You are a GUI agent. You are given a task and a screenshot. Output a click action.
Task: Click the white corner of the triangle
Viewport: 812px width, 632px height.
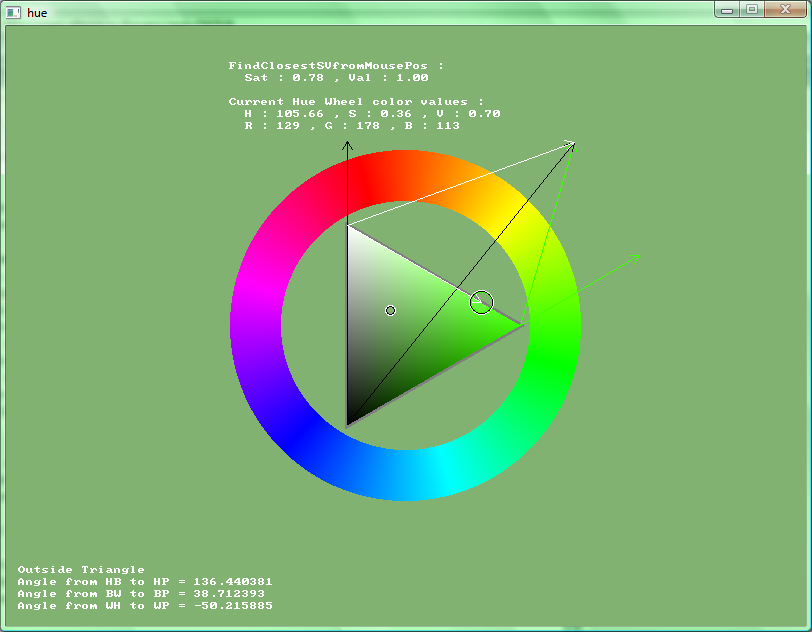[350, 229]
